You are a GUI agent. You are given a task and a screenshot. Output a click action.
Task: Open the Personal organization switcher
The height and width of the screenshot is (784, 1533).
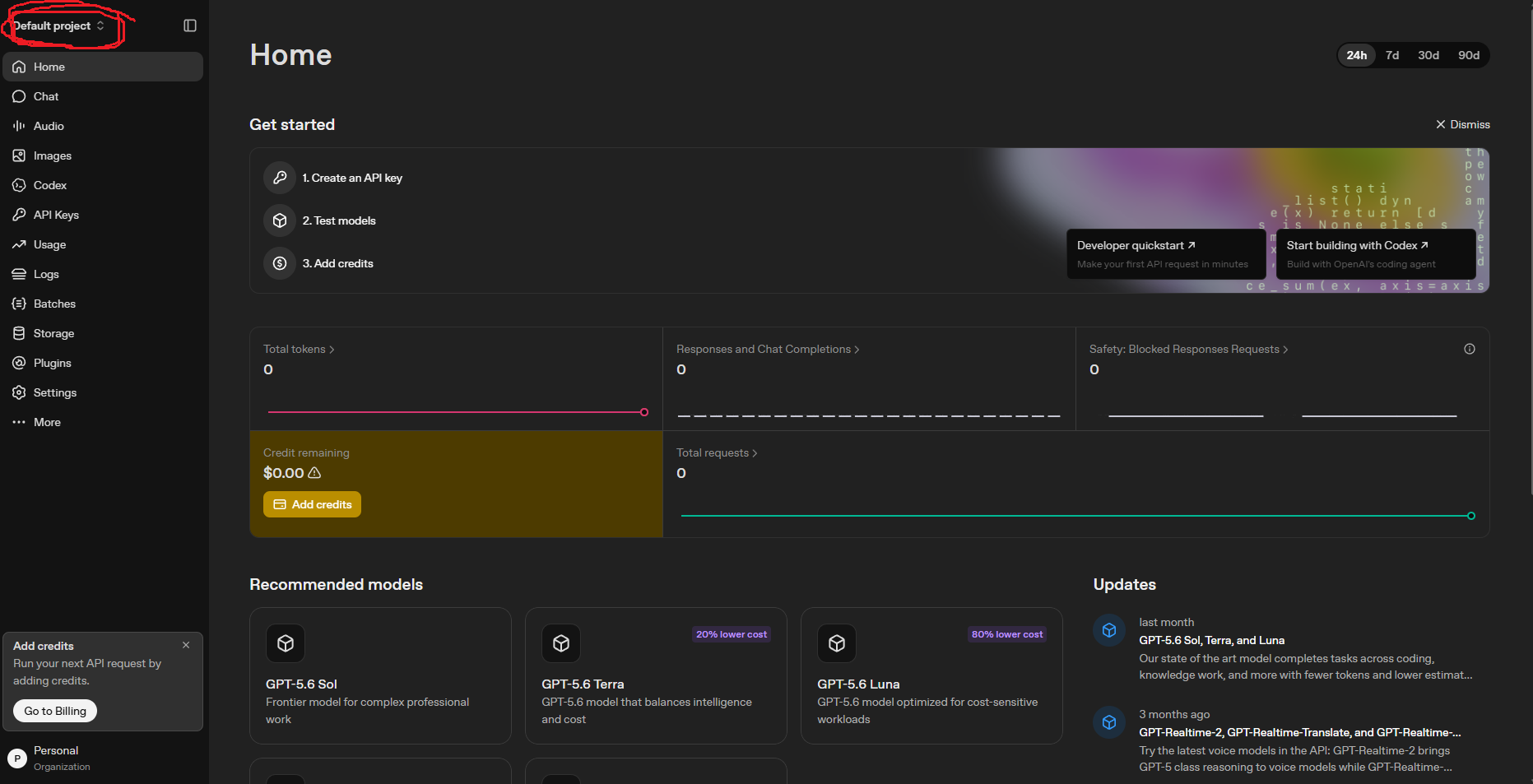(x=103, y=758)
